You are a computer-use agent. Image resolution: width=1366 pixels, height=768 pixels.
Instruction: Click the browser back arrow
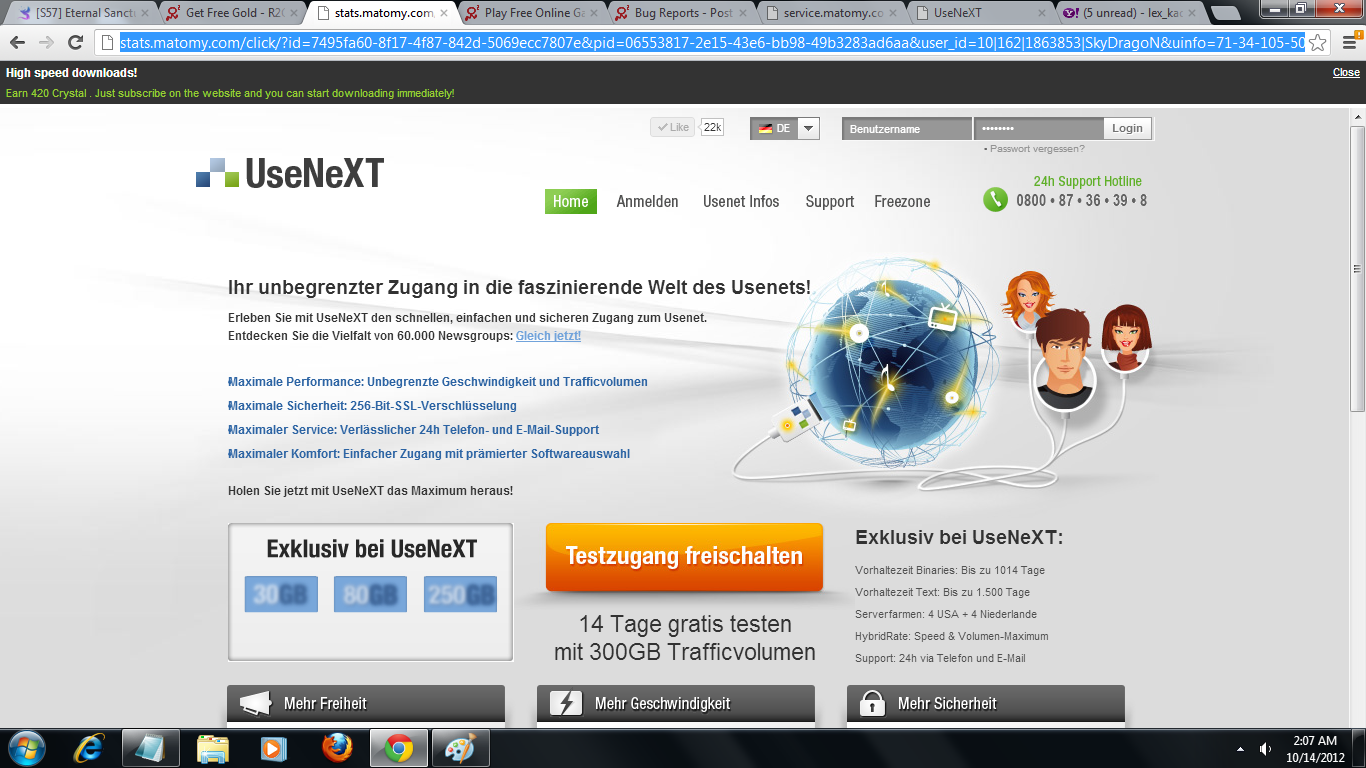pos(17,42)
